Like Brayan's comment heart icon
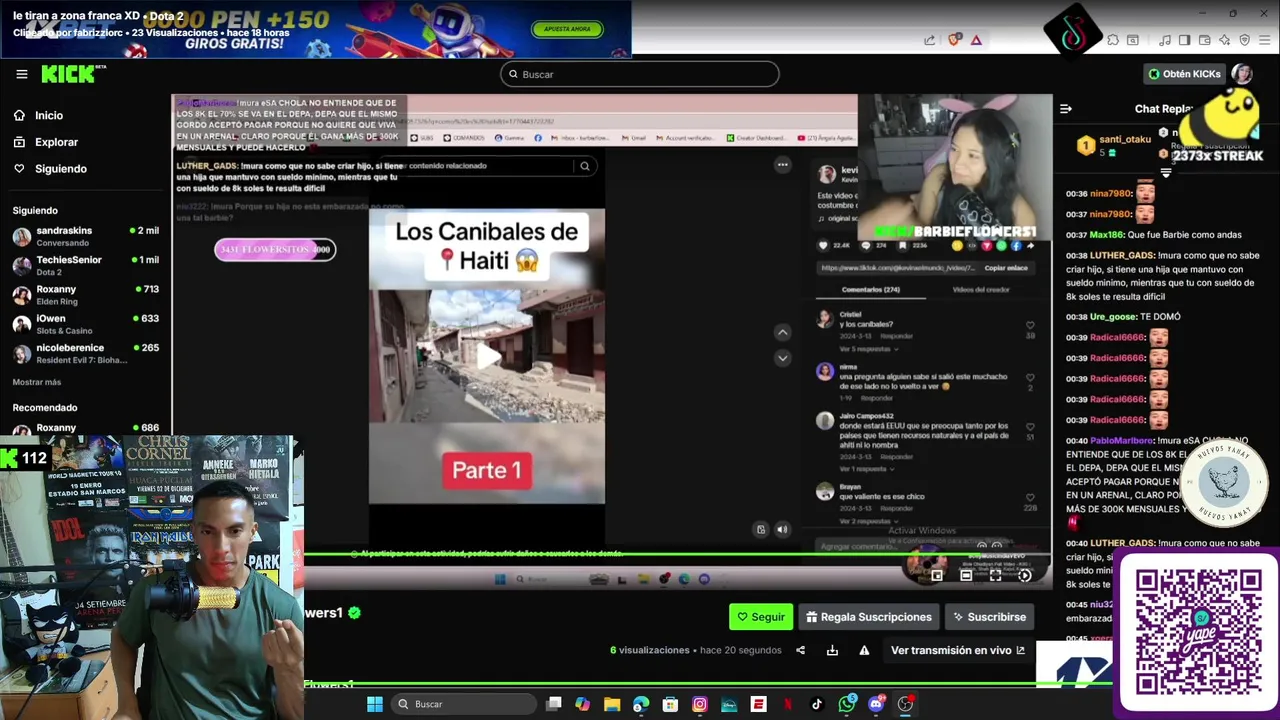This screenshot has width=1280, height=720. tap(1030, 498)
